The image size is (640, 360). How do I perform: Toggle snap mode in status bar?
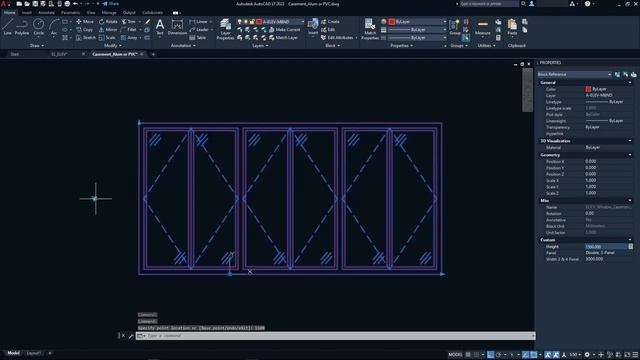(476, 355)
